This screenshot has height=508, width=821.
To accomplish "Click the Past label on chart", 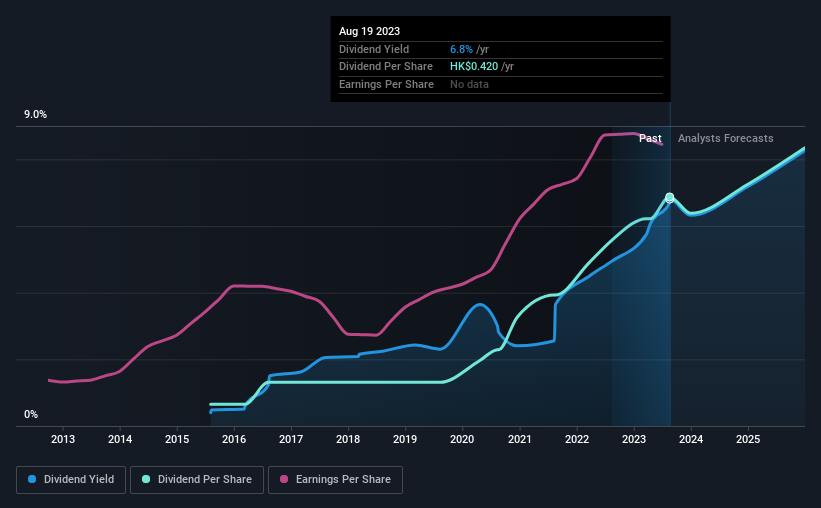I will click(x=650, y=138).
